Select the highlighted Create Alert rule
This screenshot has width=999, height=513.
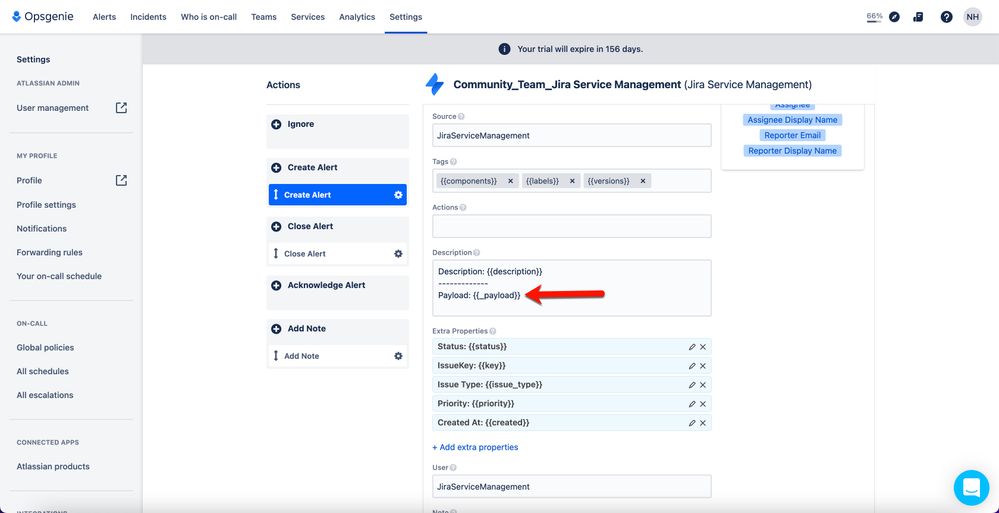point(338,195)
